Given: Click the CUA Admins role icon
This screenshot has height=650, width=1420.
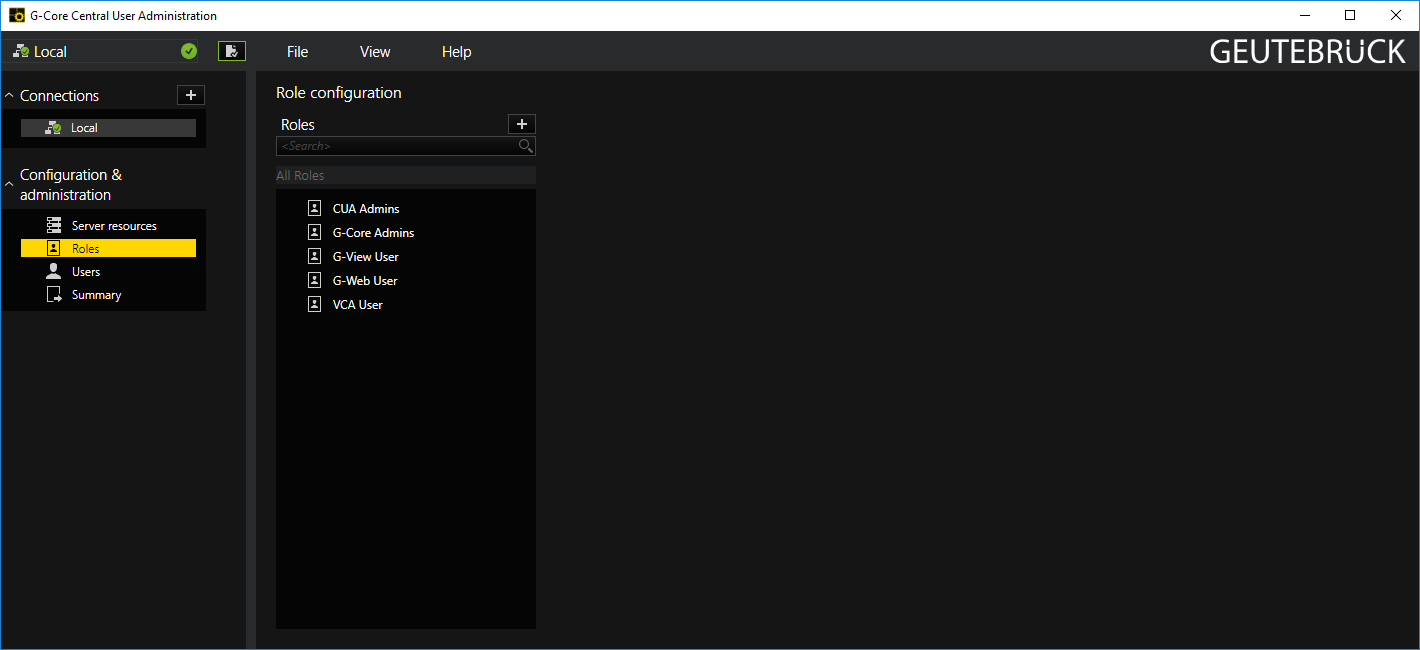Looking at the screenshot, I should 314,209.
